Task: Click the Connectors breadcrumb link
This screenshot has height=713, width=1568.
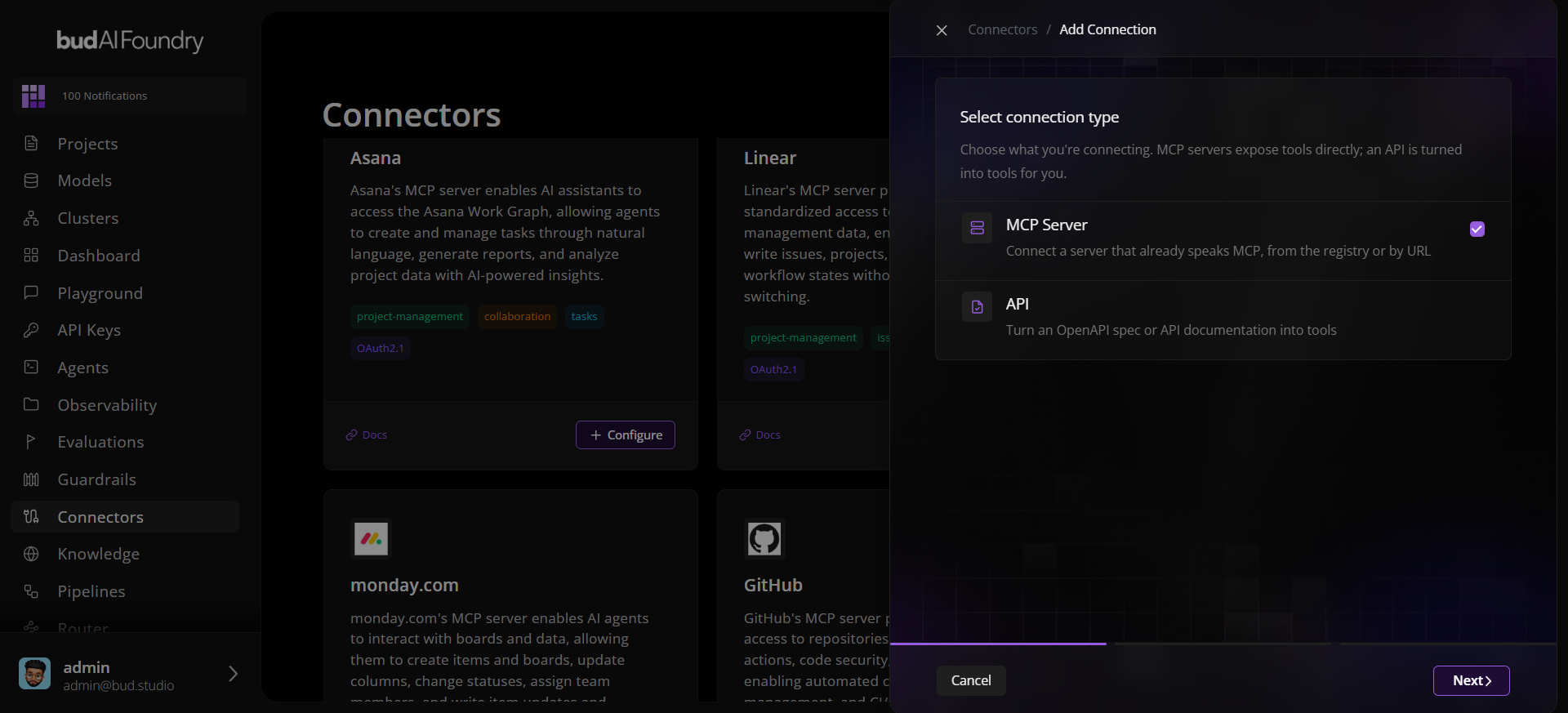Action: tap(1002, 29)
